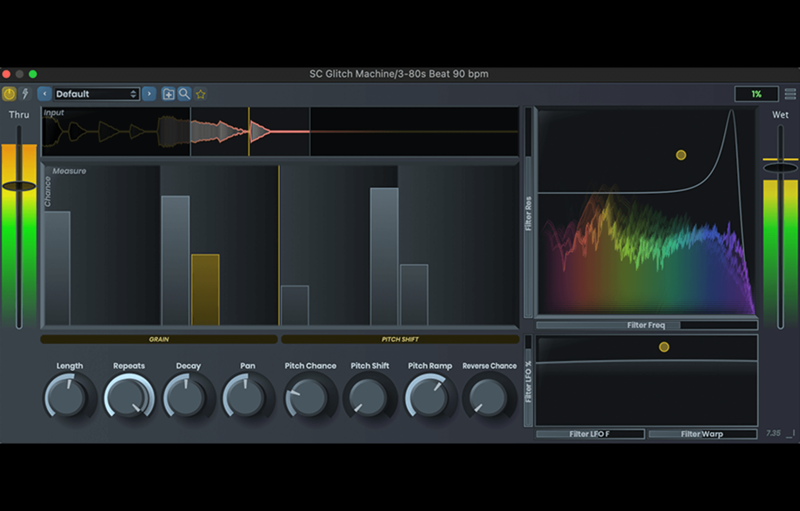Click the tallest bar in the Measure grid

pyautogui.click(x=384, y=257)
